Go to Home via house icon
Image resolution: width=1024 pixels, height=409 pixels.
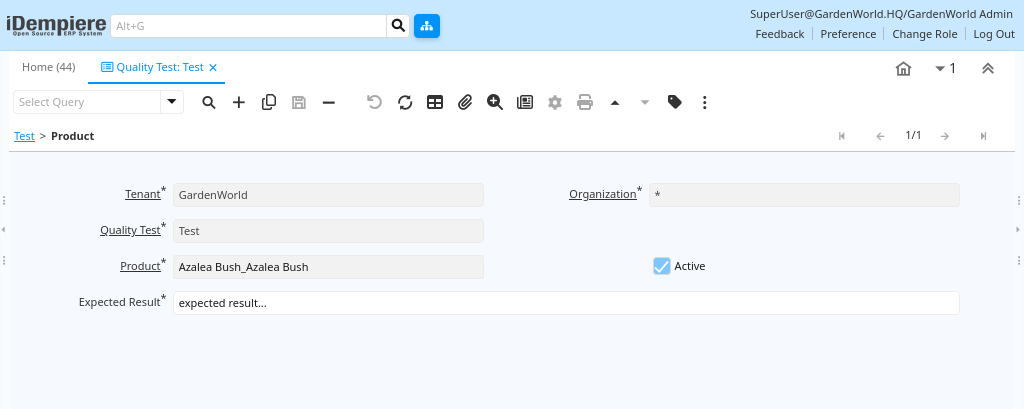click(x=903, y=69)
